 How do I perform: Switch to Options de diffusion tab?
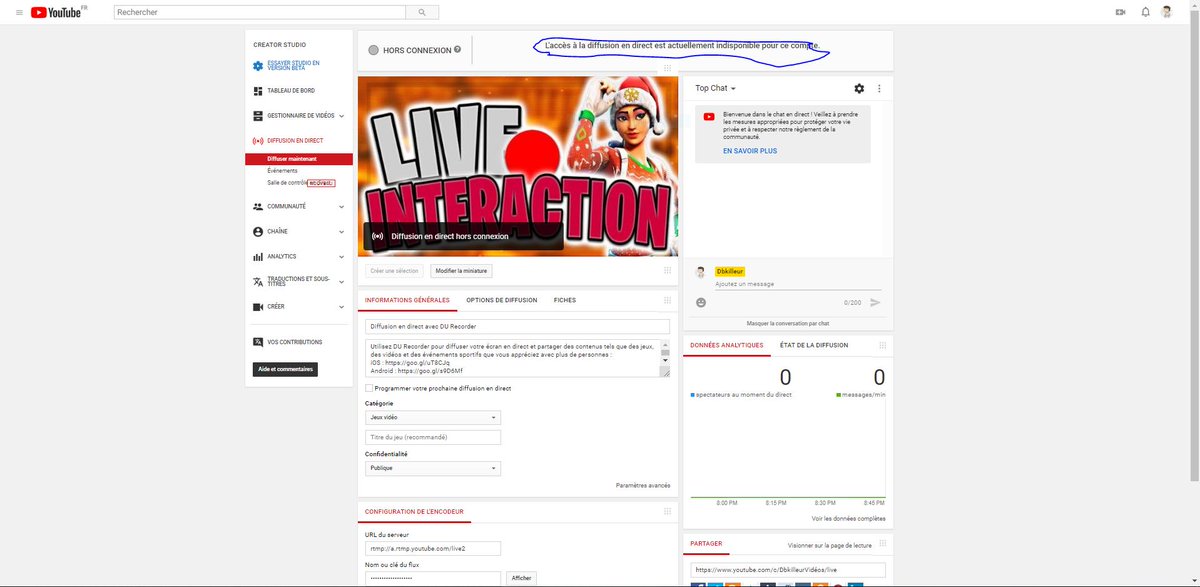tap(501, 300)
